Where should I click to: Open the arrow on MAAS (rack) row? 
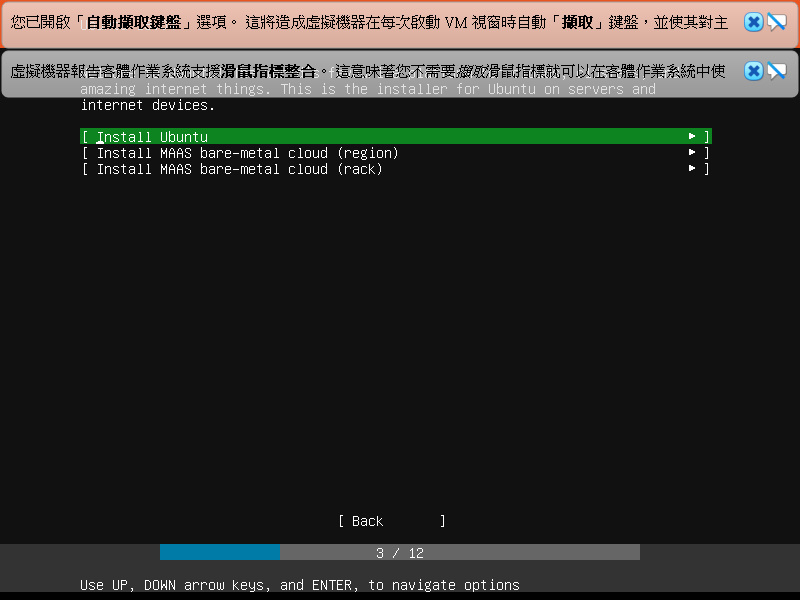(x=692, y=168)
